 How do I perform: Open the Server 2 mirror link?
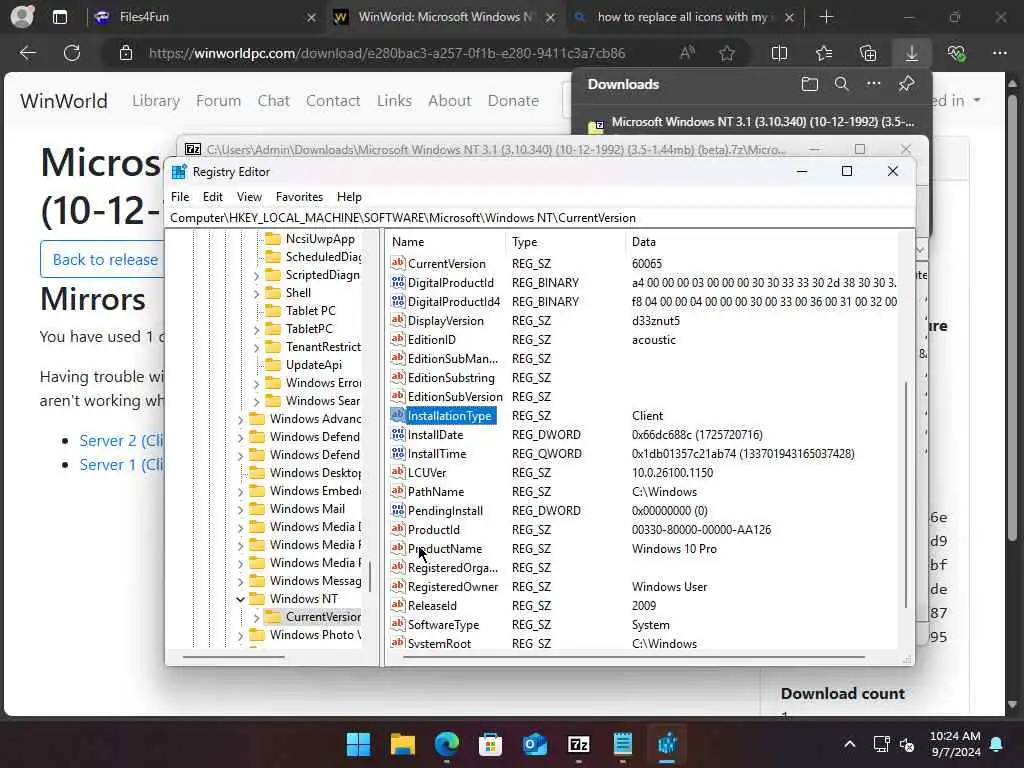click(121, 441)
